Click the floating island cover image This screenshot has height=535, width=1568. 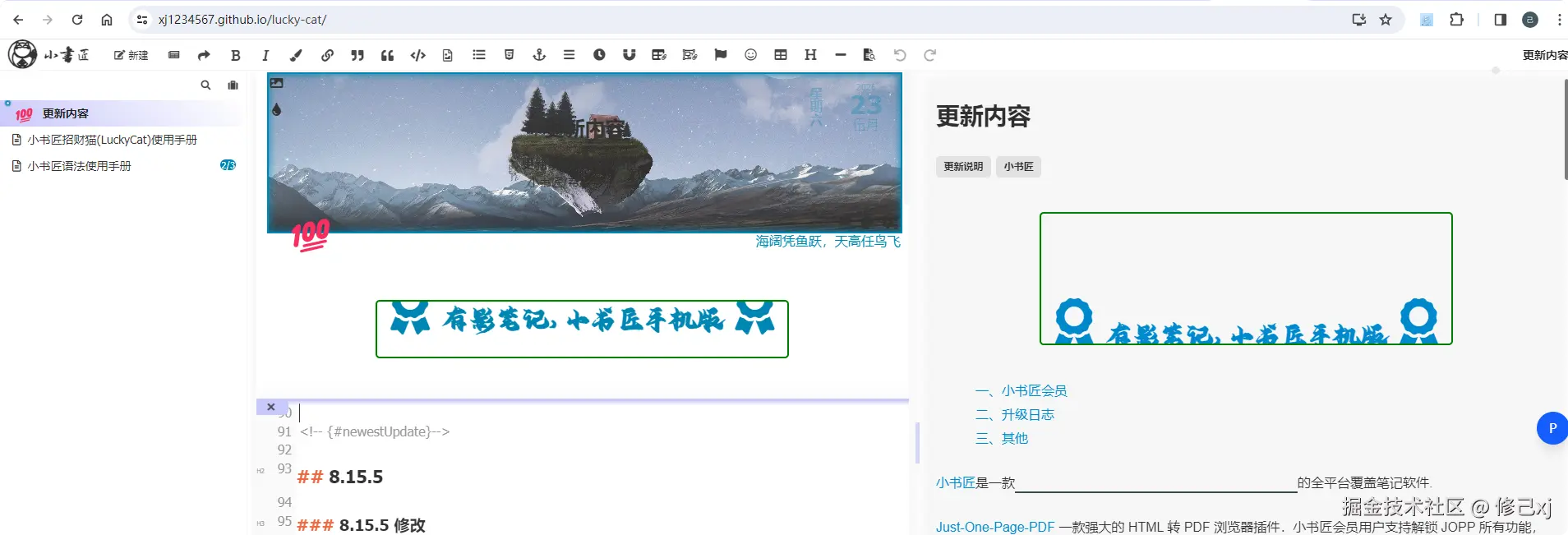point(584,153)
